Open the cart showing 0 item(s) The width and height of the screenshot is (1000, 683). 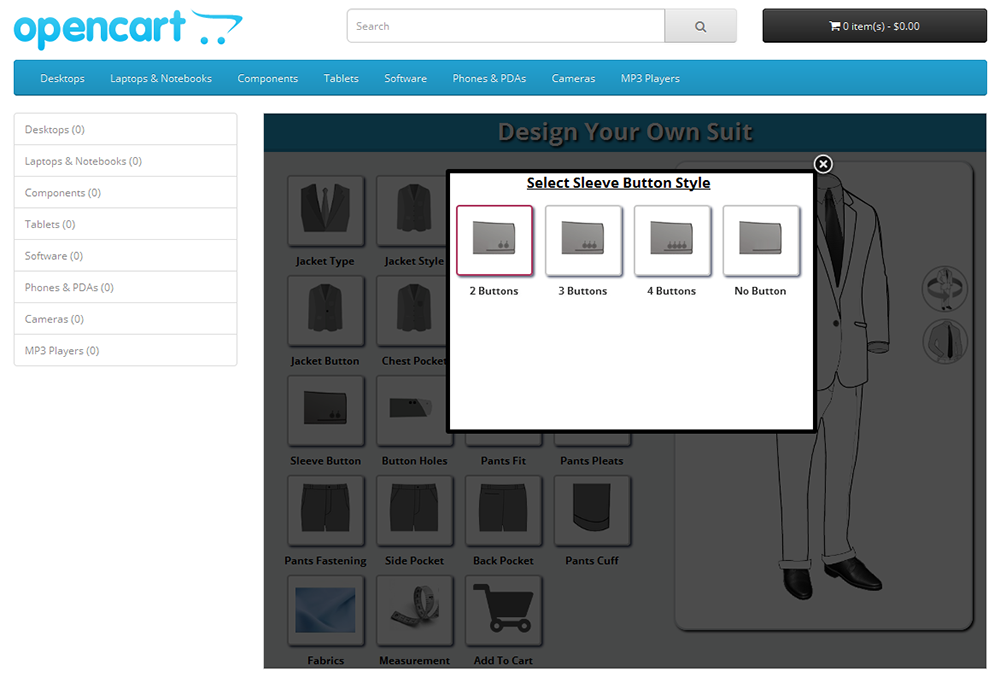874,26
